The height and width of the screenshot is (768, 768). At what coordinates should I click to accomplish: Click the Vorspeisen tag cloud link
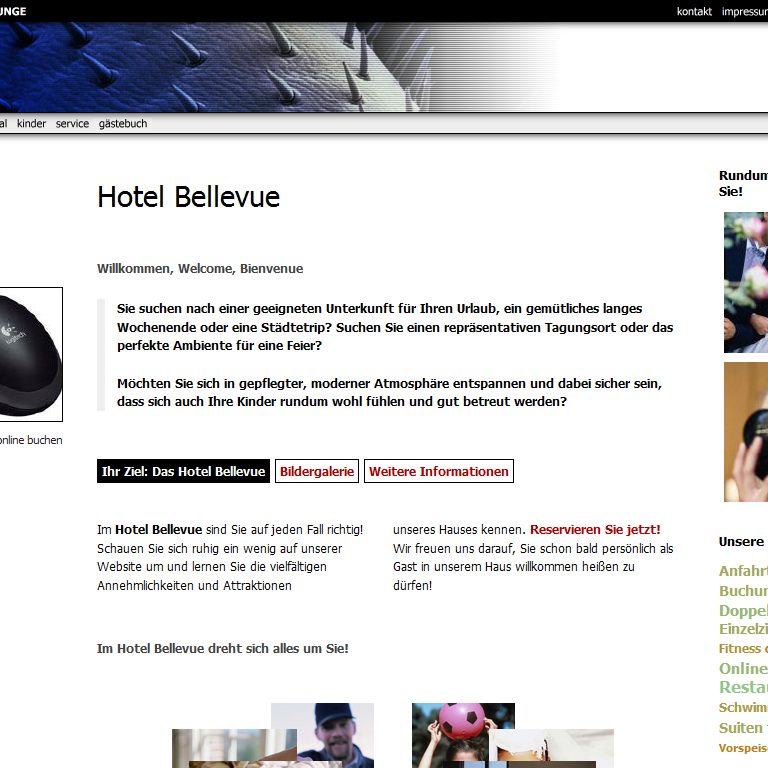743,748
